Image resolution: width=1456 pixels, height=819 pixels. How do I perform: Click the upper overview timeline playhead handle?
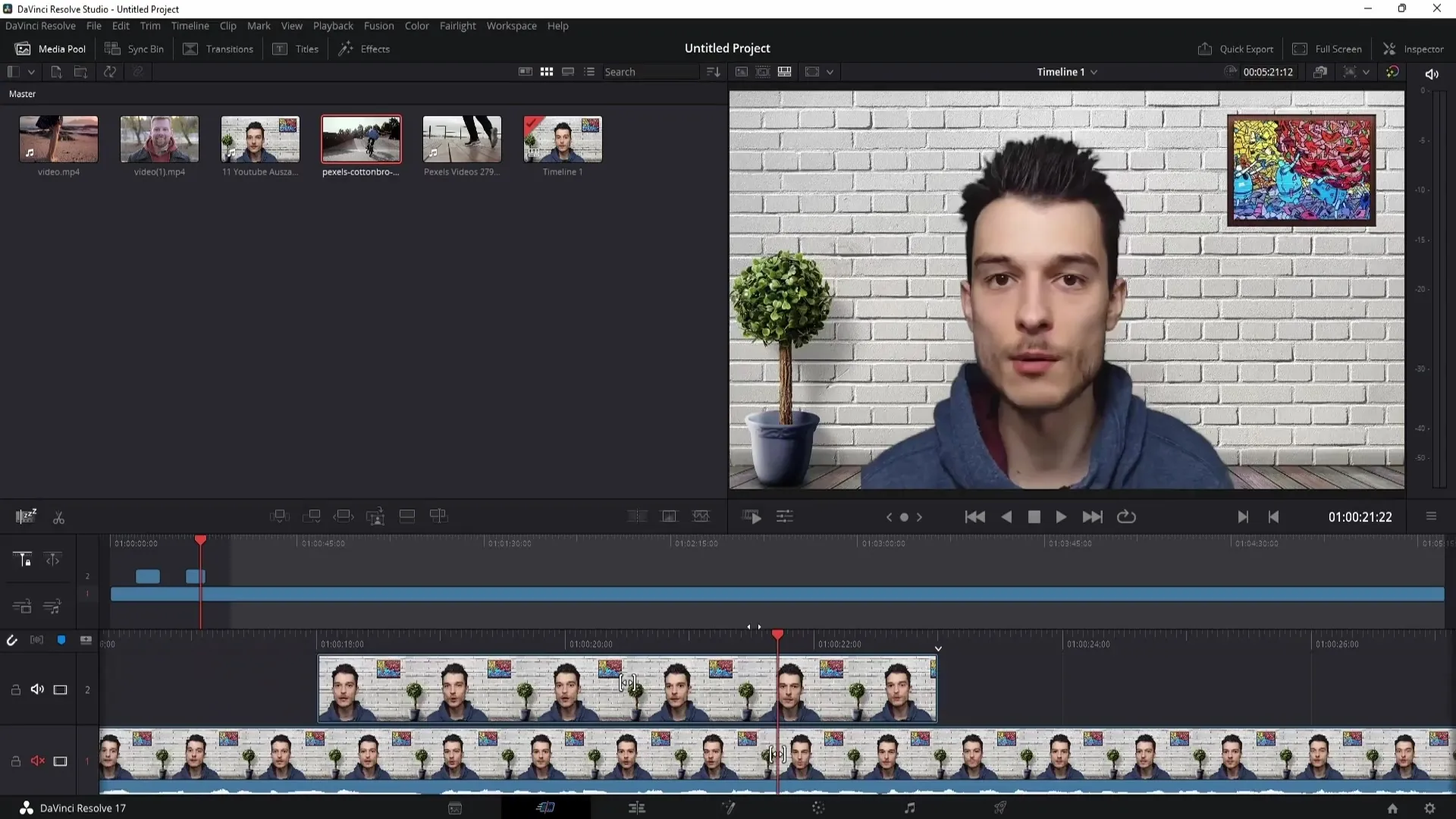(200, 540)
